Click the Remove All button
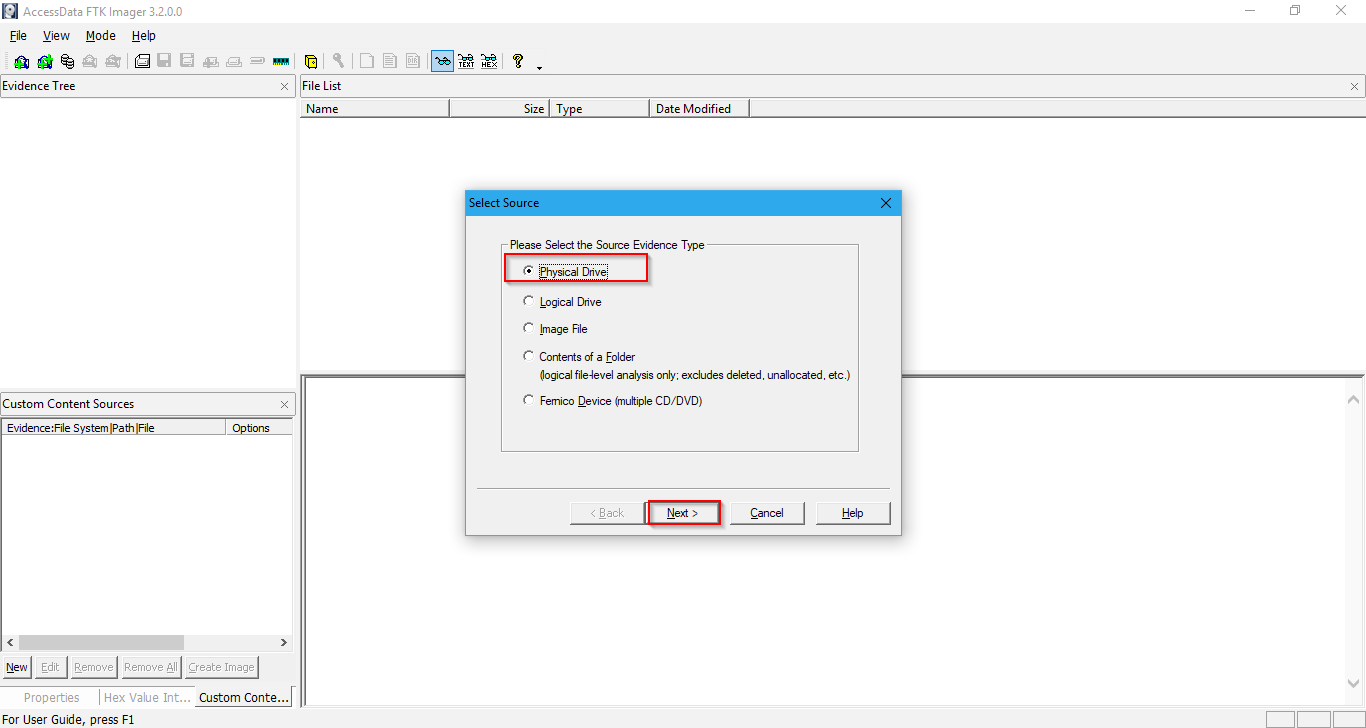The width and height of the screenshot is (1366, 728). click(151, 667)
